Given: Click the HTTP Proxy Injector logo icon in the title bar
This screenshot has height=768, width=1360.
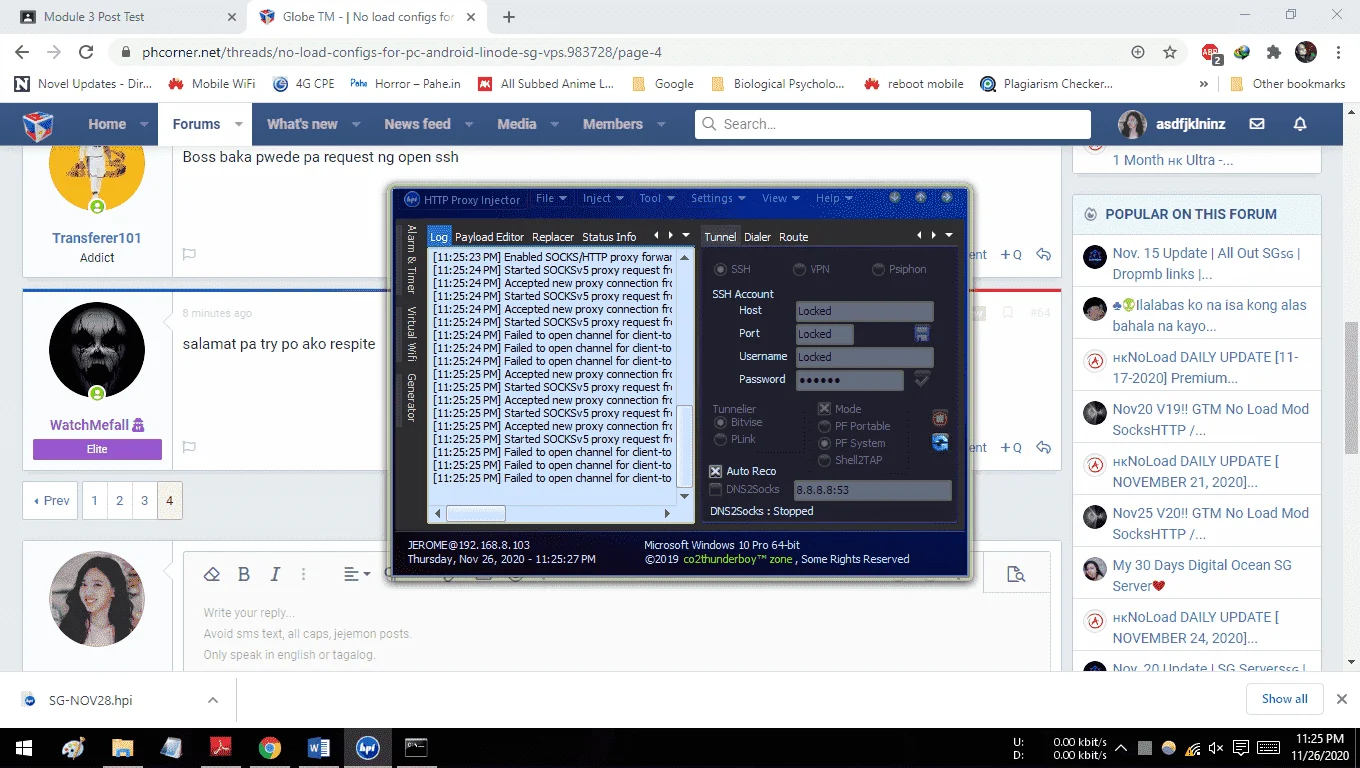Looking at the screenshot, I should pos(411,199).
